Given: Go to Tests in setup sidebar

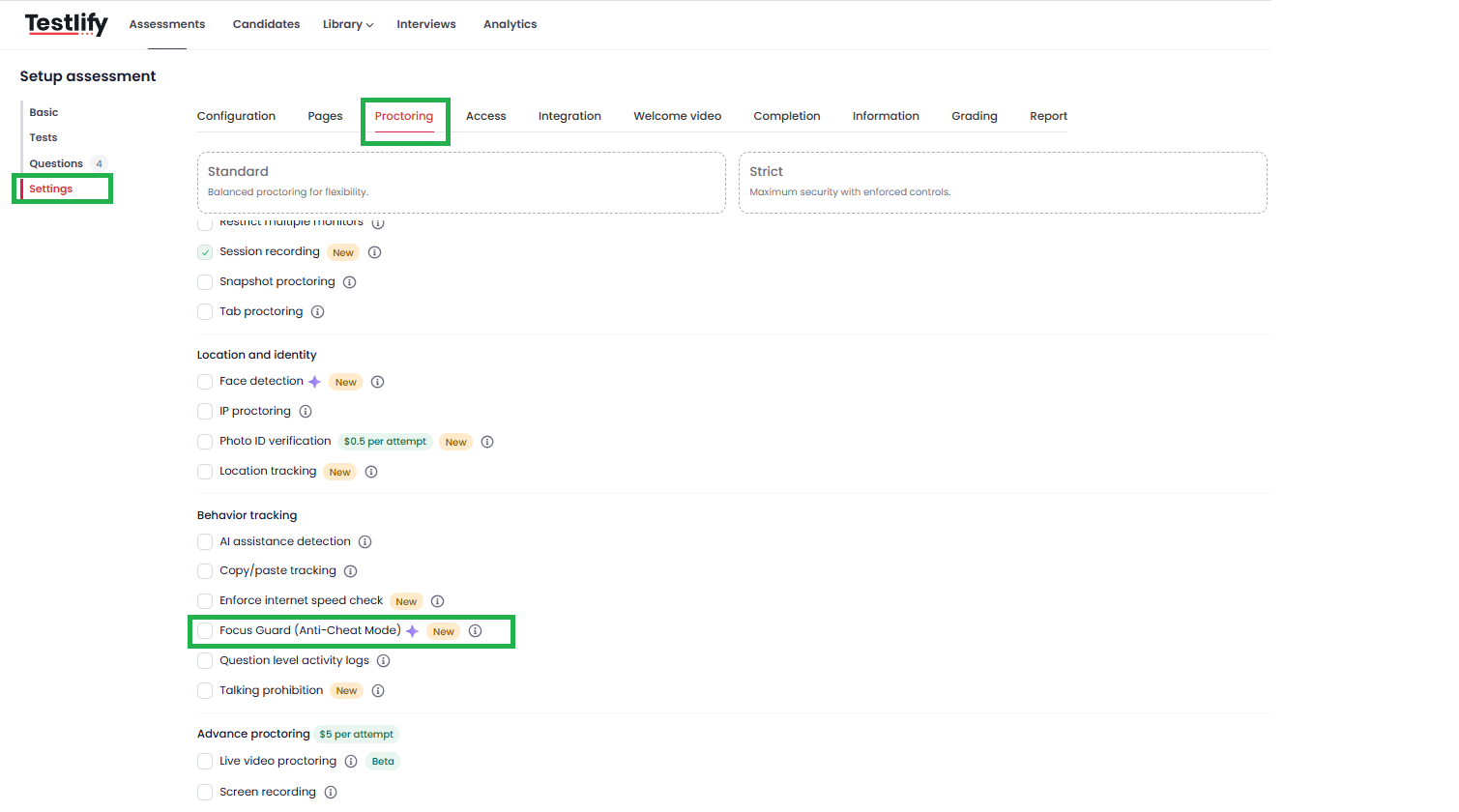Looking at the screenshot, I should [44, 137].
